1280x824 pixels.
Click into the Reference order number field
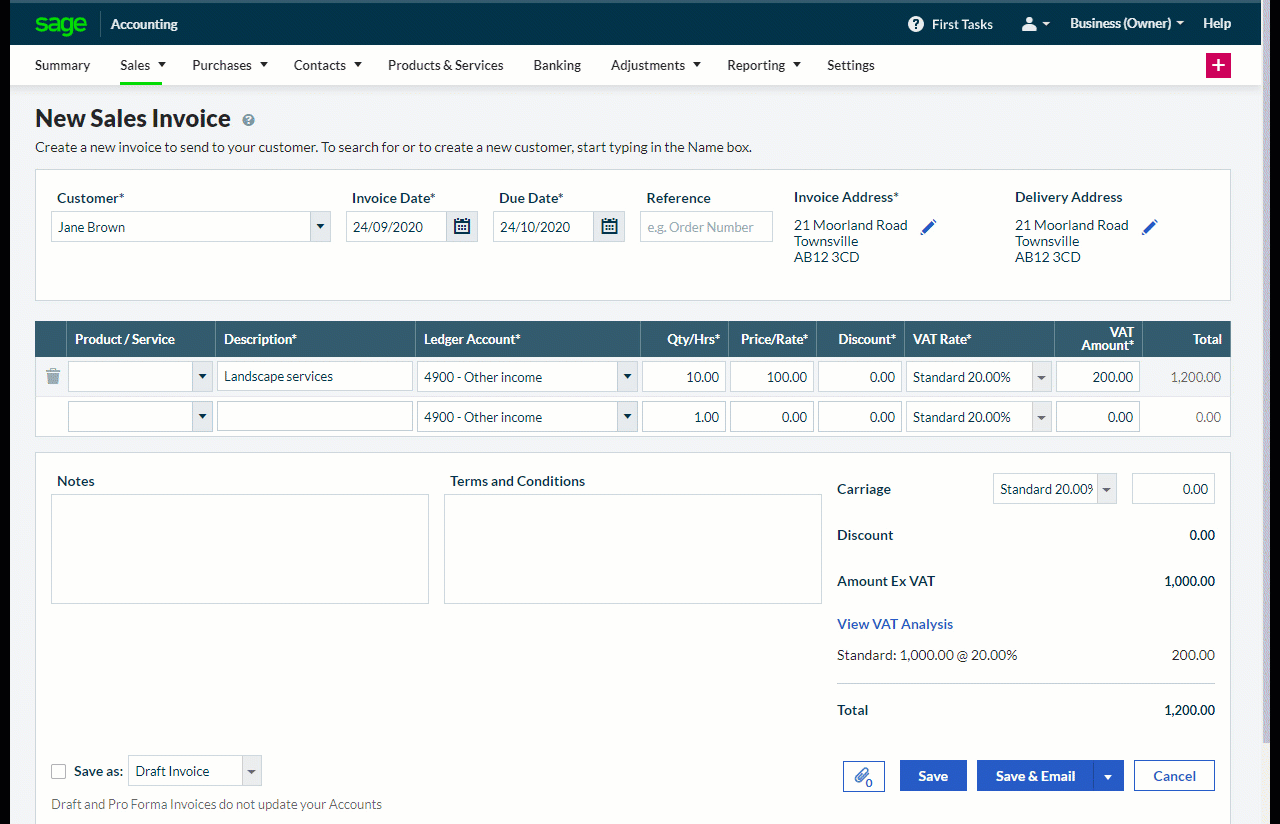[x=706, y=227]
